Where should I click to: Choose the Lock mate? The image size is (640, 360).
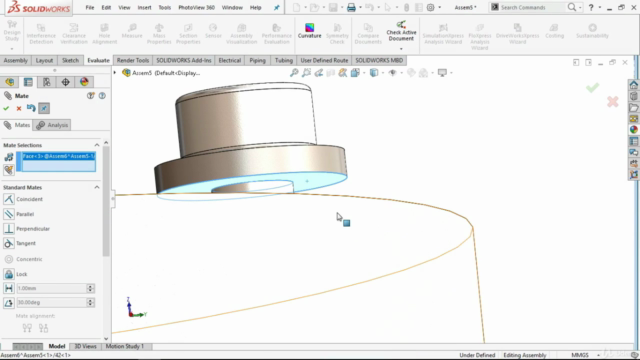16,274
